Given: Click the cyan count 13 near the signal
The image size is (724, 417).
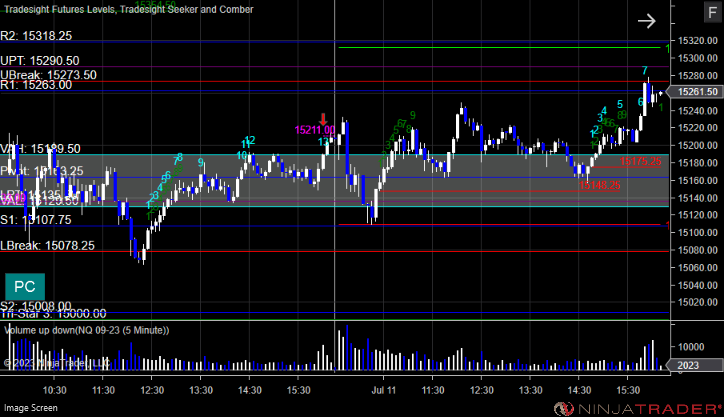Looking at the screenshot, I should click(x=323, y=142).
